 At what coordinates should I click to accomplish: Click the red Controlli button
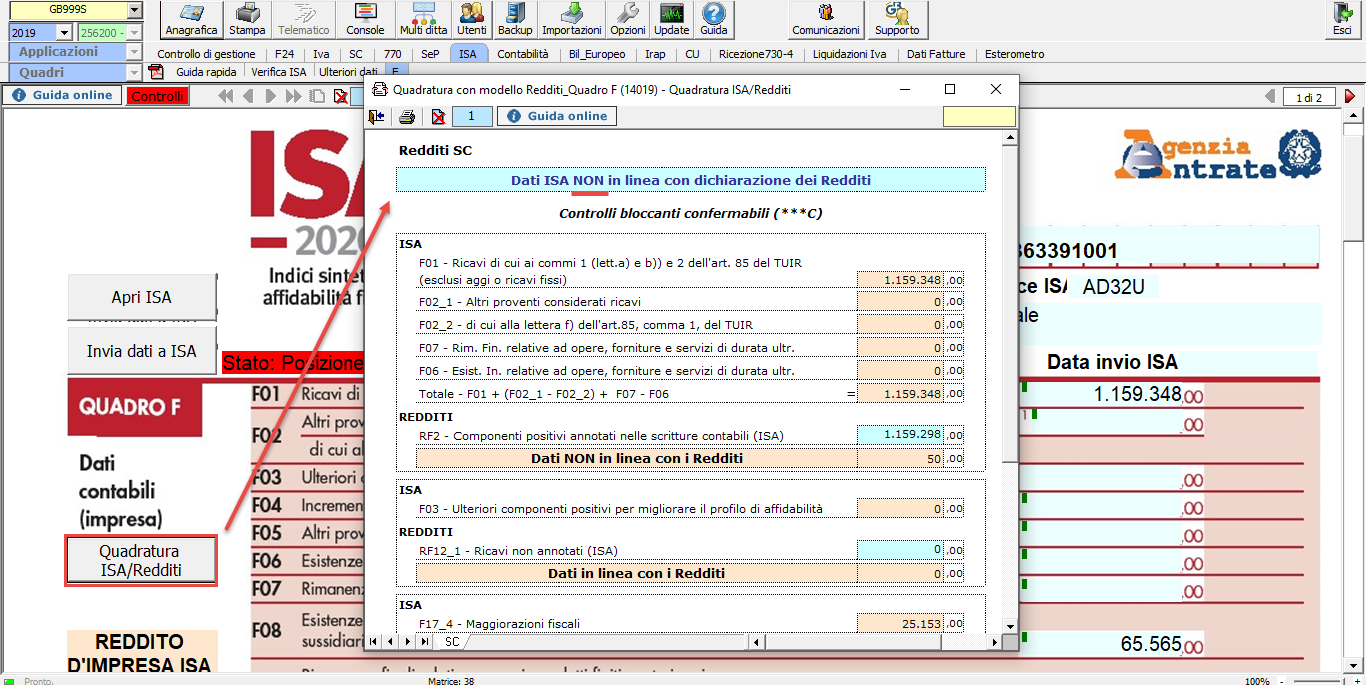[x=158, y=97]
